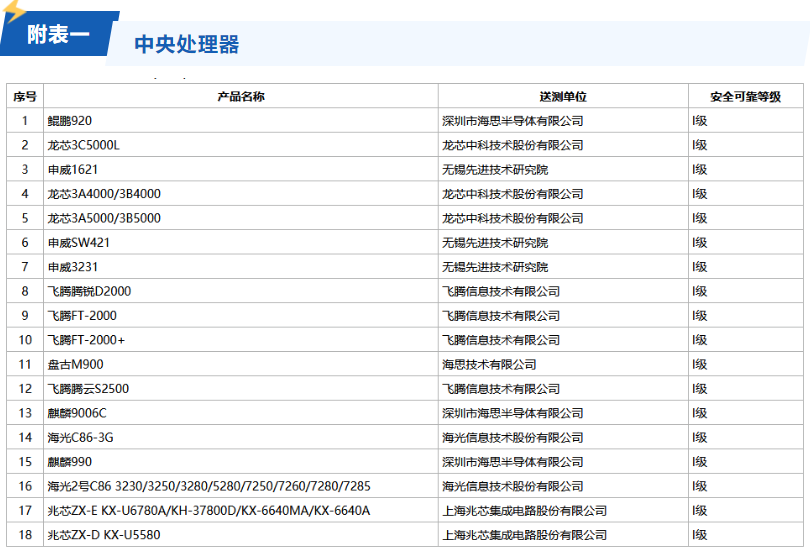Click 深圳市海思半导体有限公司 in row 1

click(x=512, y=121)
